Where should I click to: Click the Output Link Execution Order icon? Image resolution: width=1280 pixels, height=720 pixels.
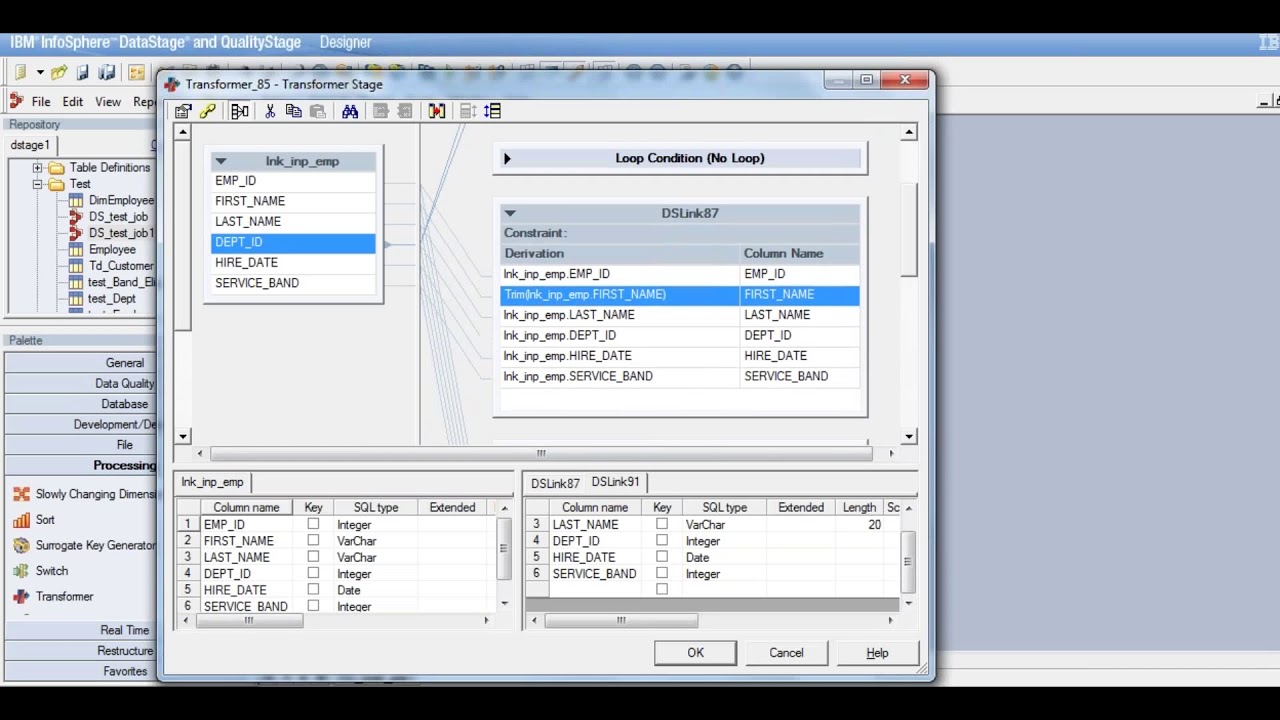492,111
